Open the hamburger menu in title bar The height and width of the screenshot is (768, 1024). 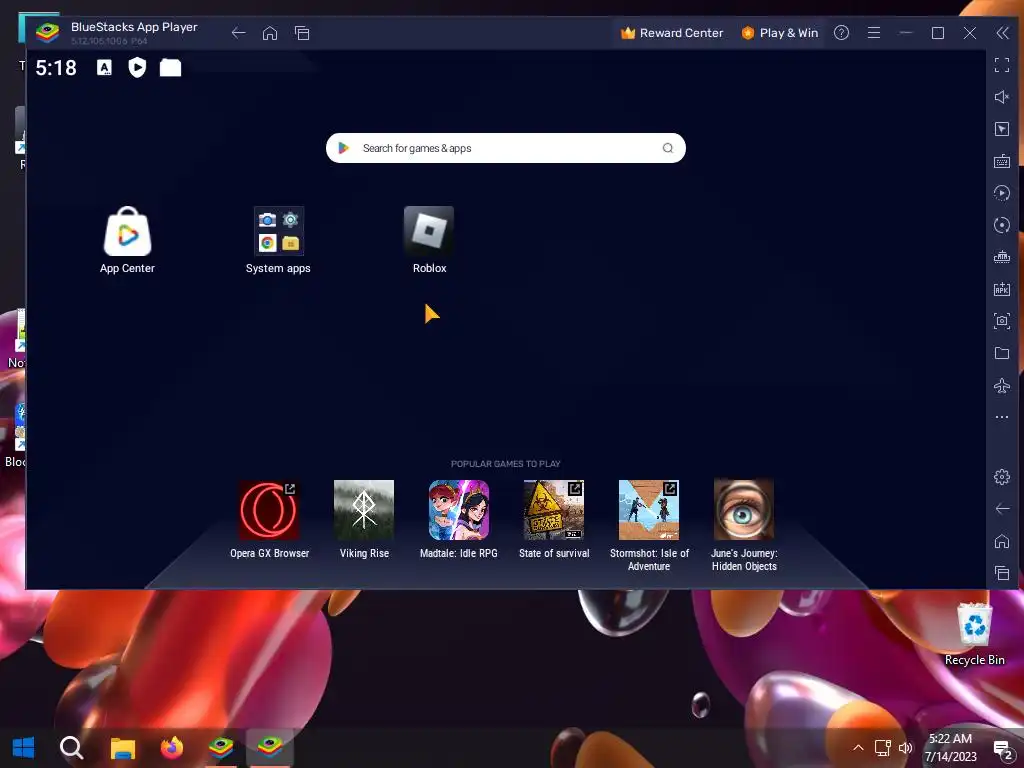tap(874, 33)
